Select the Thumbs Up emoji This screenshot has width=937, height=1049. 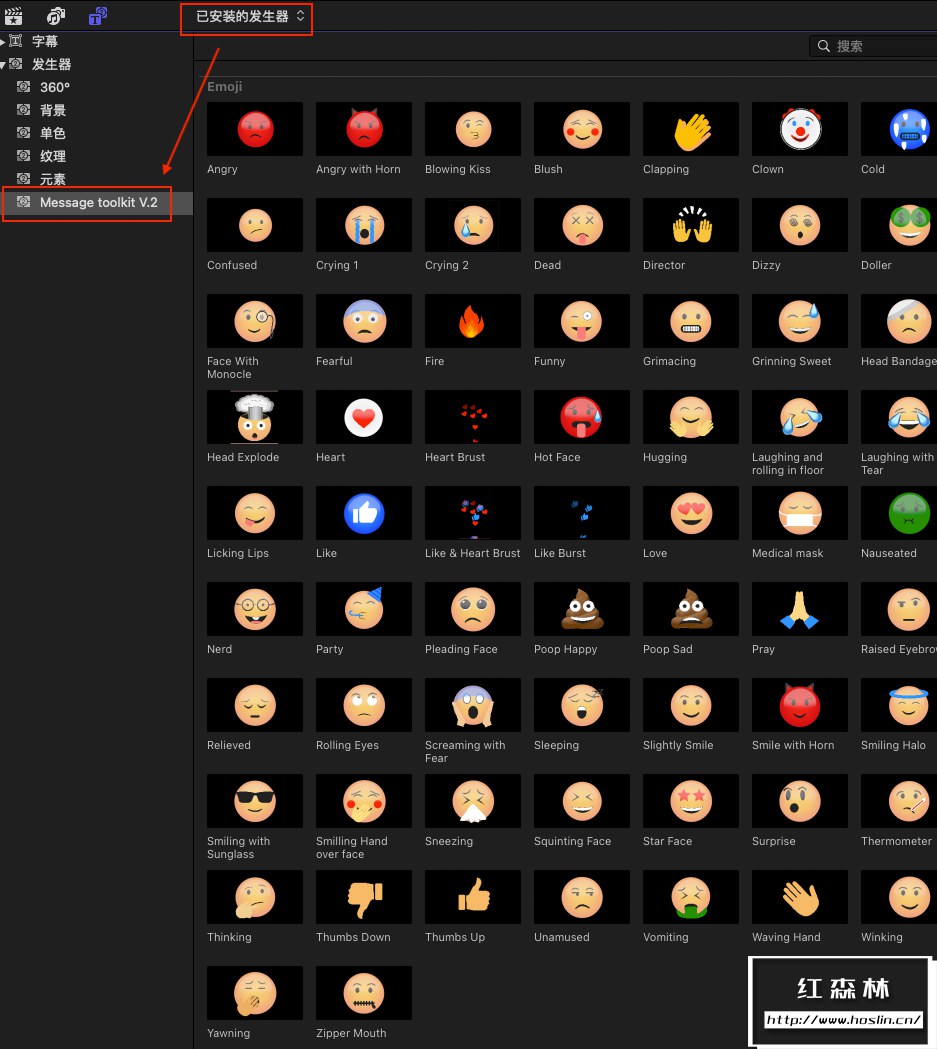pyautogui.click(x=473, y=897)
